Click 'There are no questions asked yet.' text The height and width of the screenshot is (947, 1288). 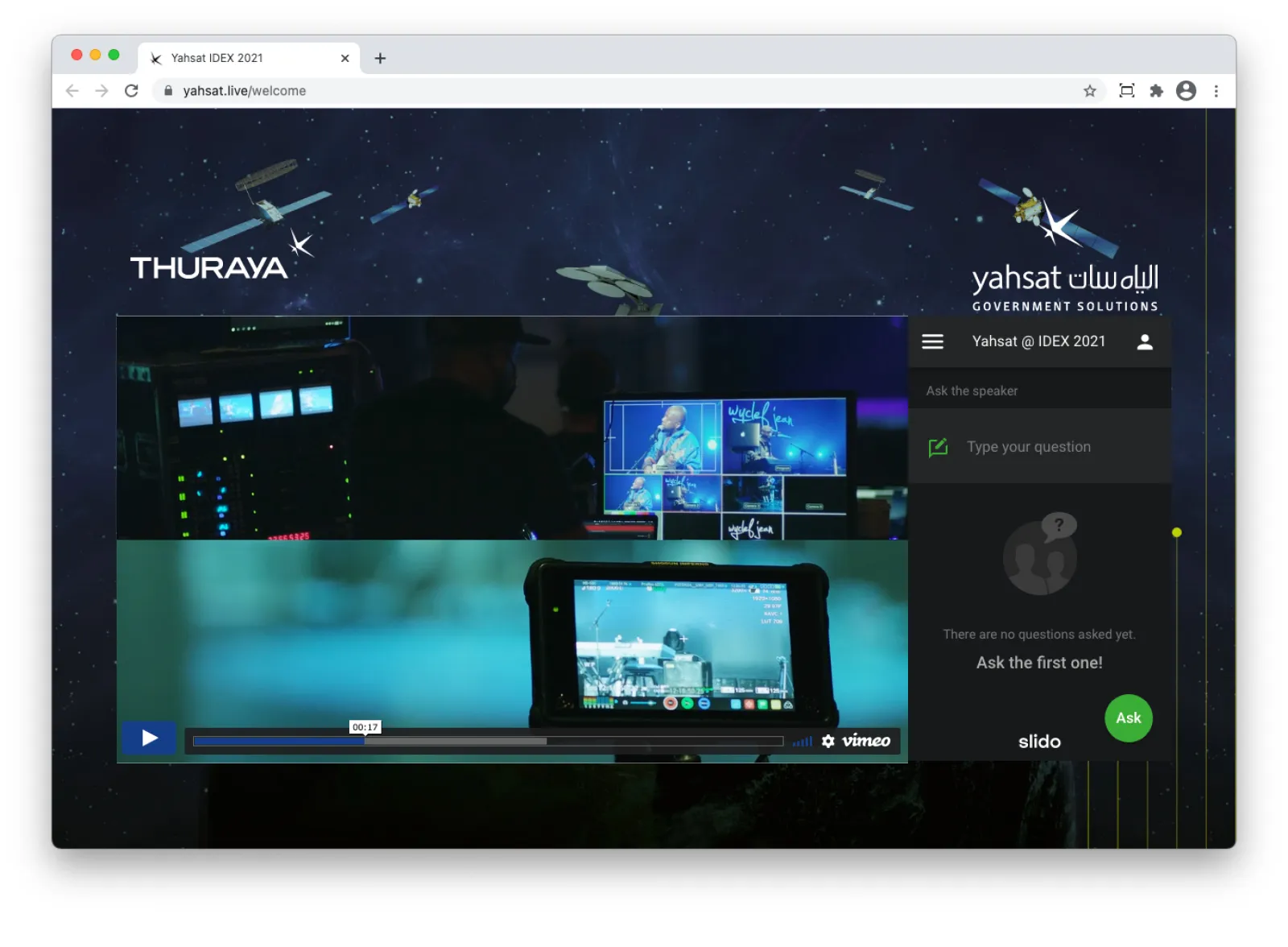pos(1039,635)
